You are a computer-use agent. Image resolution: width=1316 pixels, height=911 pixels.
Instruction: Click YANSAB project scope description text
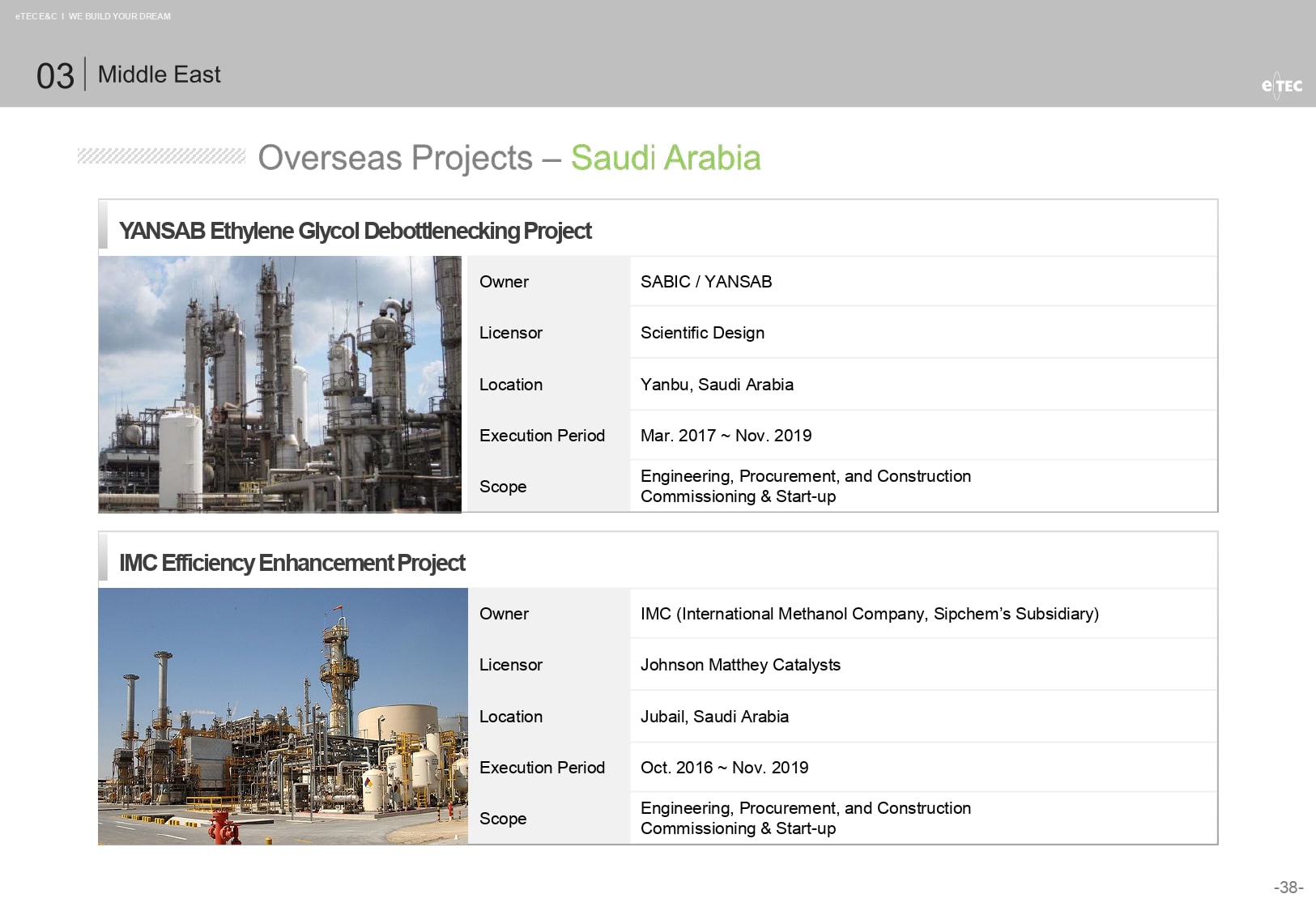click(x=806, y=486)
